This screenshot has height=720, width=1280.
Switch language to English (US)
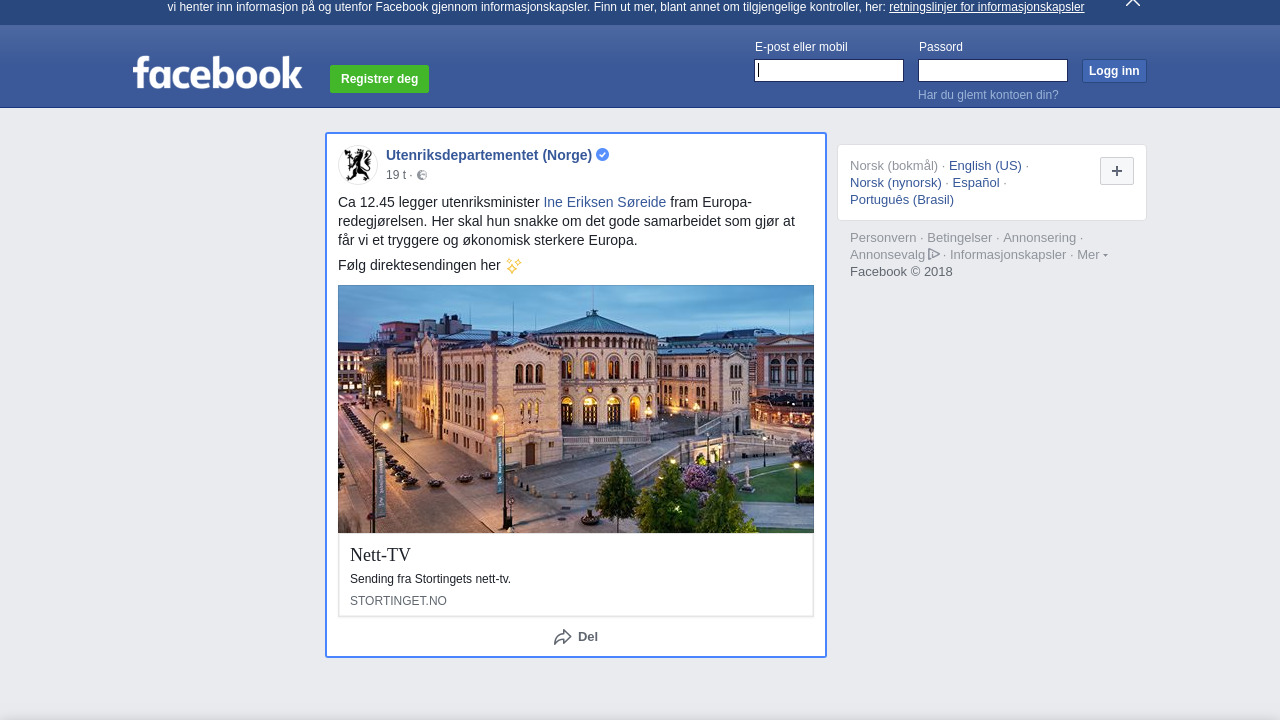985,165
